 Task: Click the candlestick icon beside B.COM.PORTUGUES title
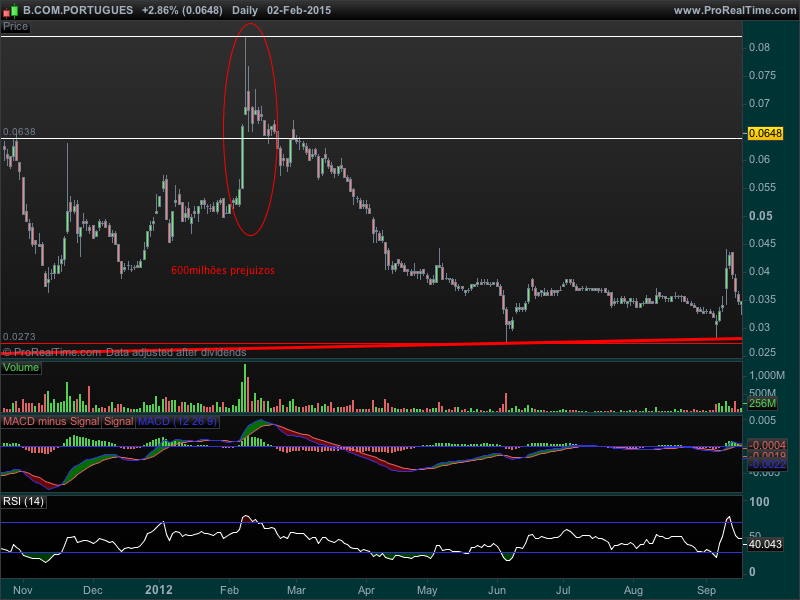(x=11, y=10)
